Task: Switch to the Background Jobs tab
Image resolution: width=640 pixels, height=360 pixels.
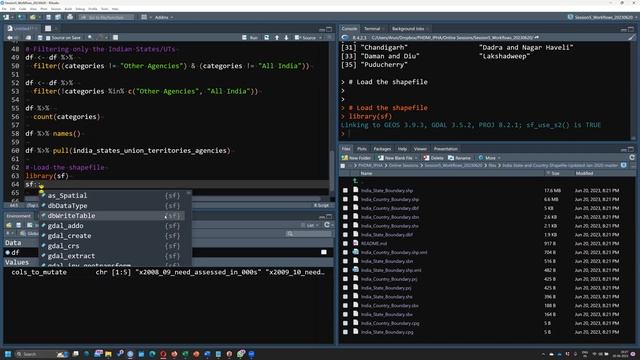Action: (x=408, y=29)
